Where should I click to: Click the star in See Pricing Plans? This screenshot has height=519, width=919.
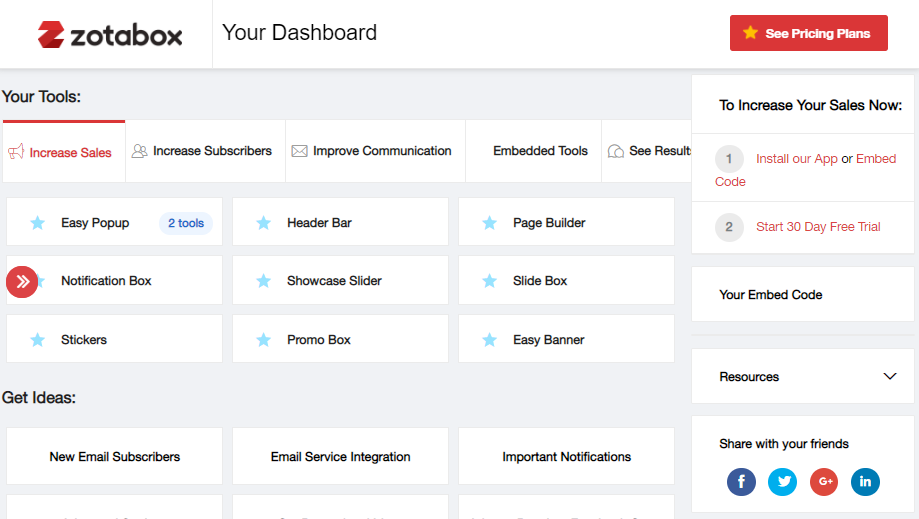coord(750,33)
